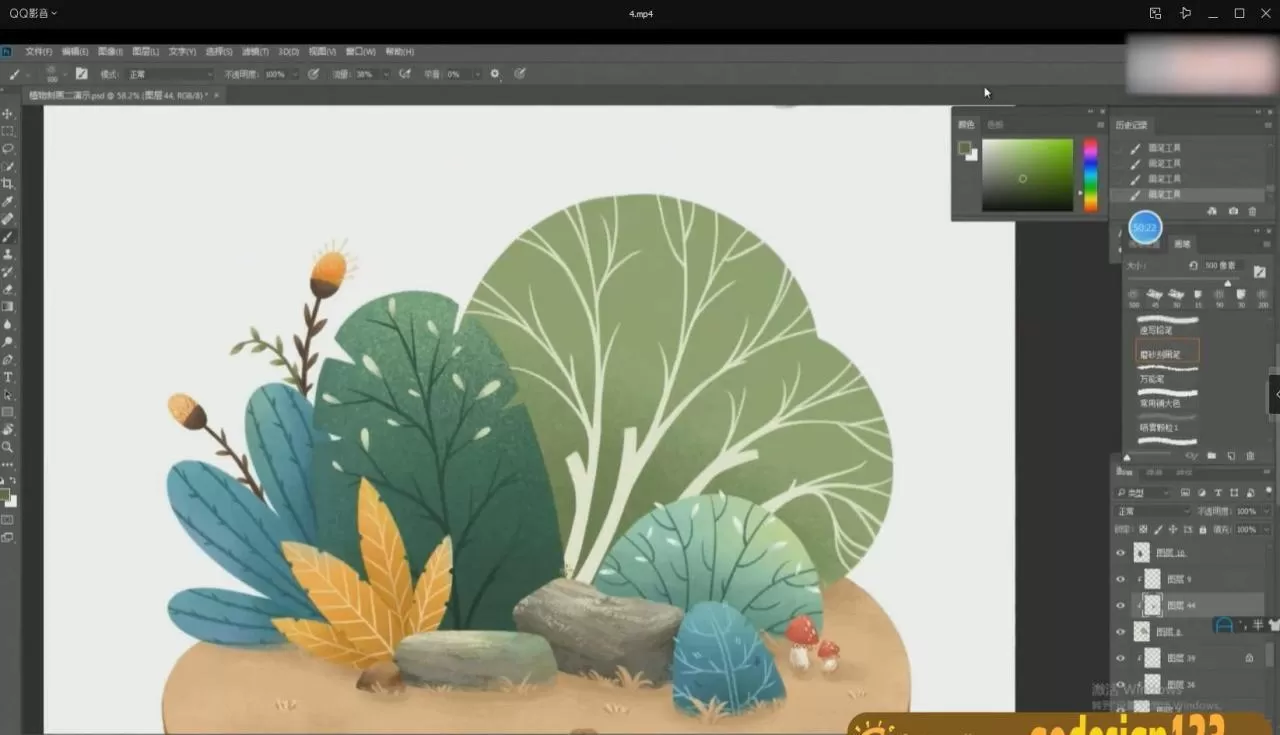
Task: Click the brush size 500 像素 field
Action: [1220, 266]
